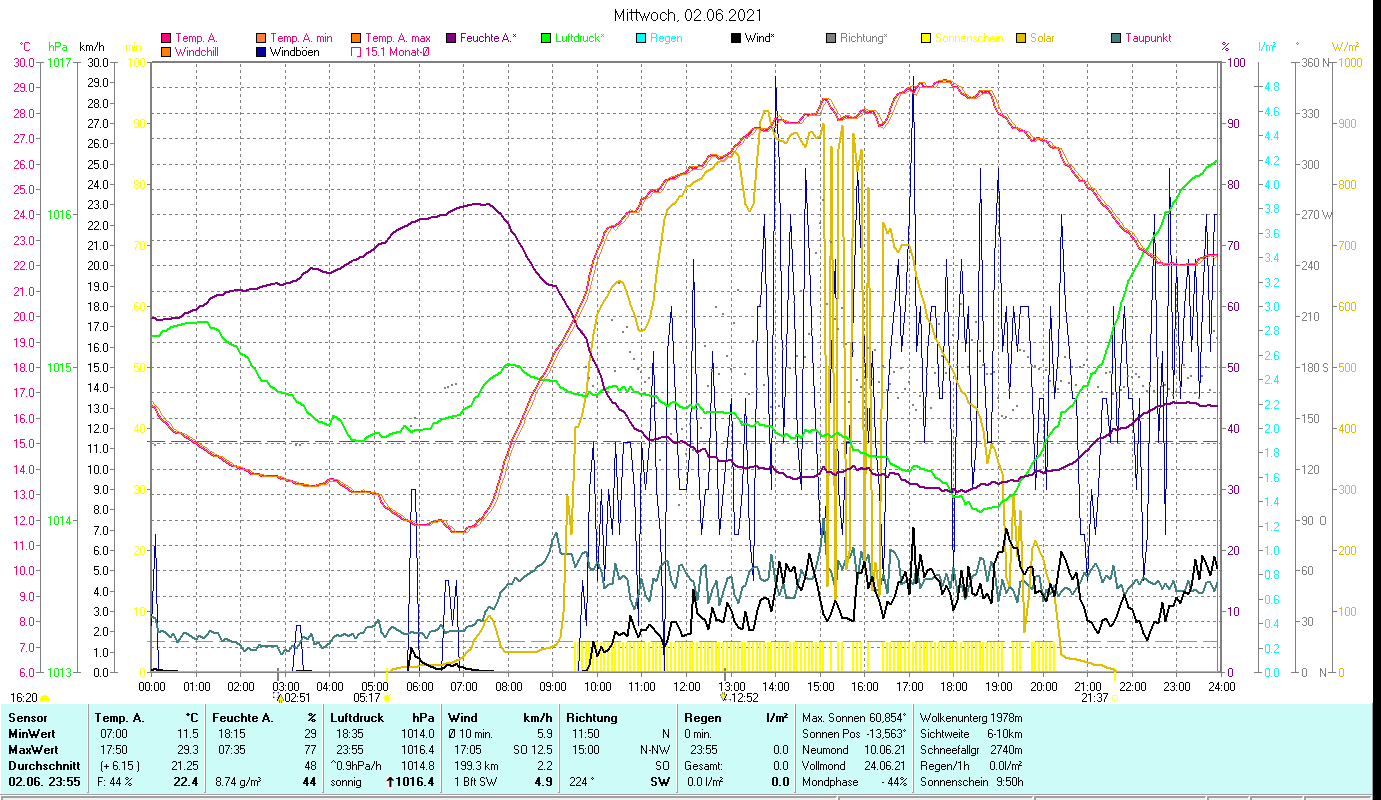This screenshot has width=1381, height=800.
Task: Click the 'Richtung' column header
Action: tap(592, 718)
